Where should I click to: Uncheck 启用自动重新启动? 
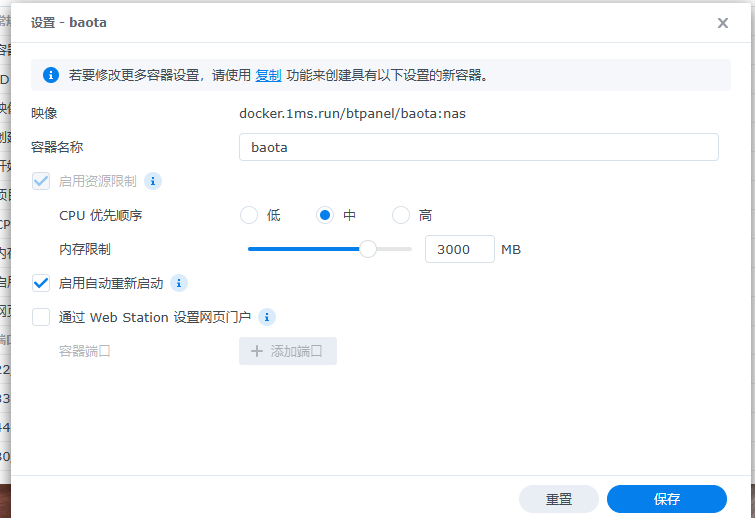pyautogui.click(x=41, y=283)
